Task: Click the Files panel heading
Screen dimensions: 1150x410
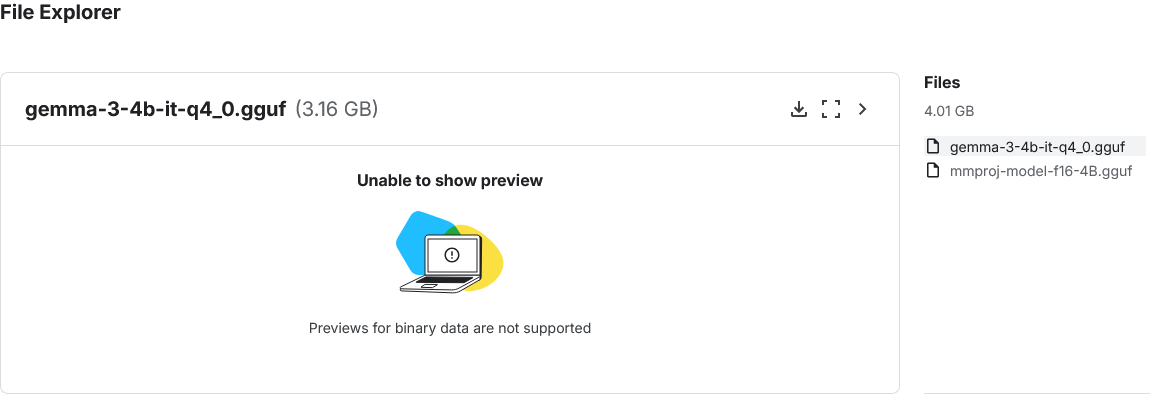Action: click(942, 83)
